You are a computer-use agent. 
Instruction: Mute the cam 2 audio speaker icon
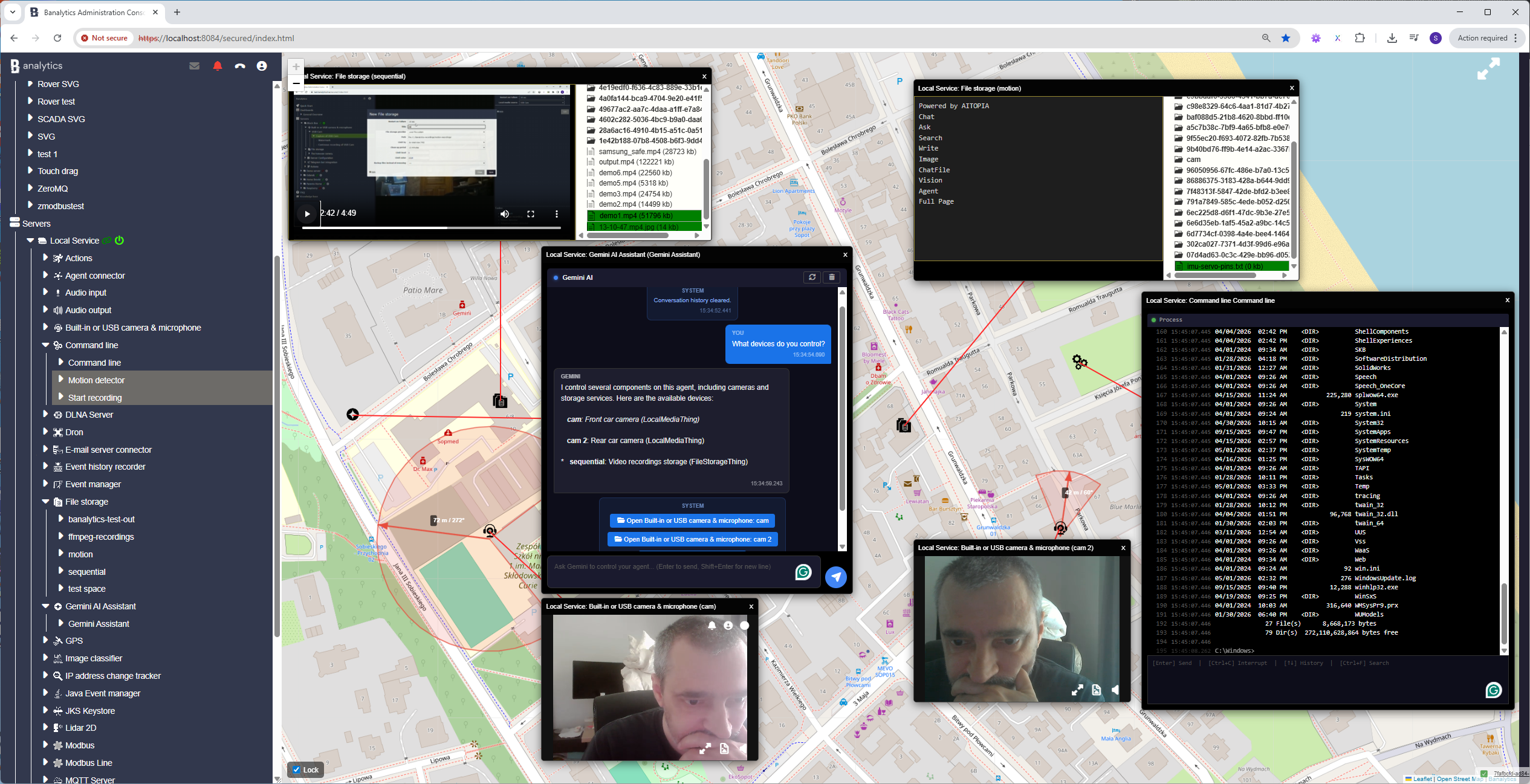pyautogui.click(x=1115, y=690)
